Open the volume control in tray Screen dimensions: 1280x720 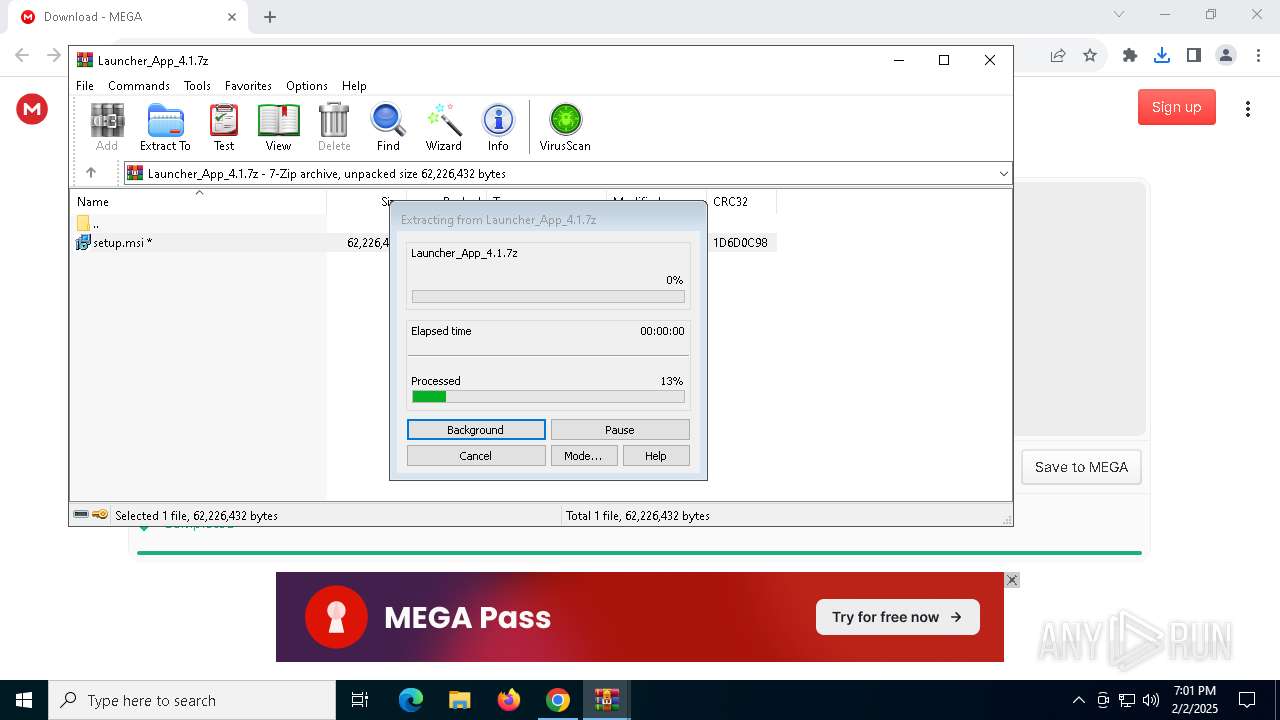pyautogui.click(x=1151, y=700)
